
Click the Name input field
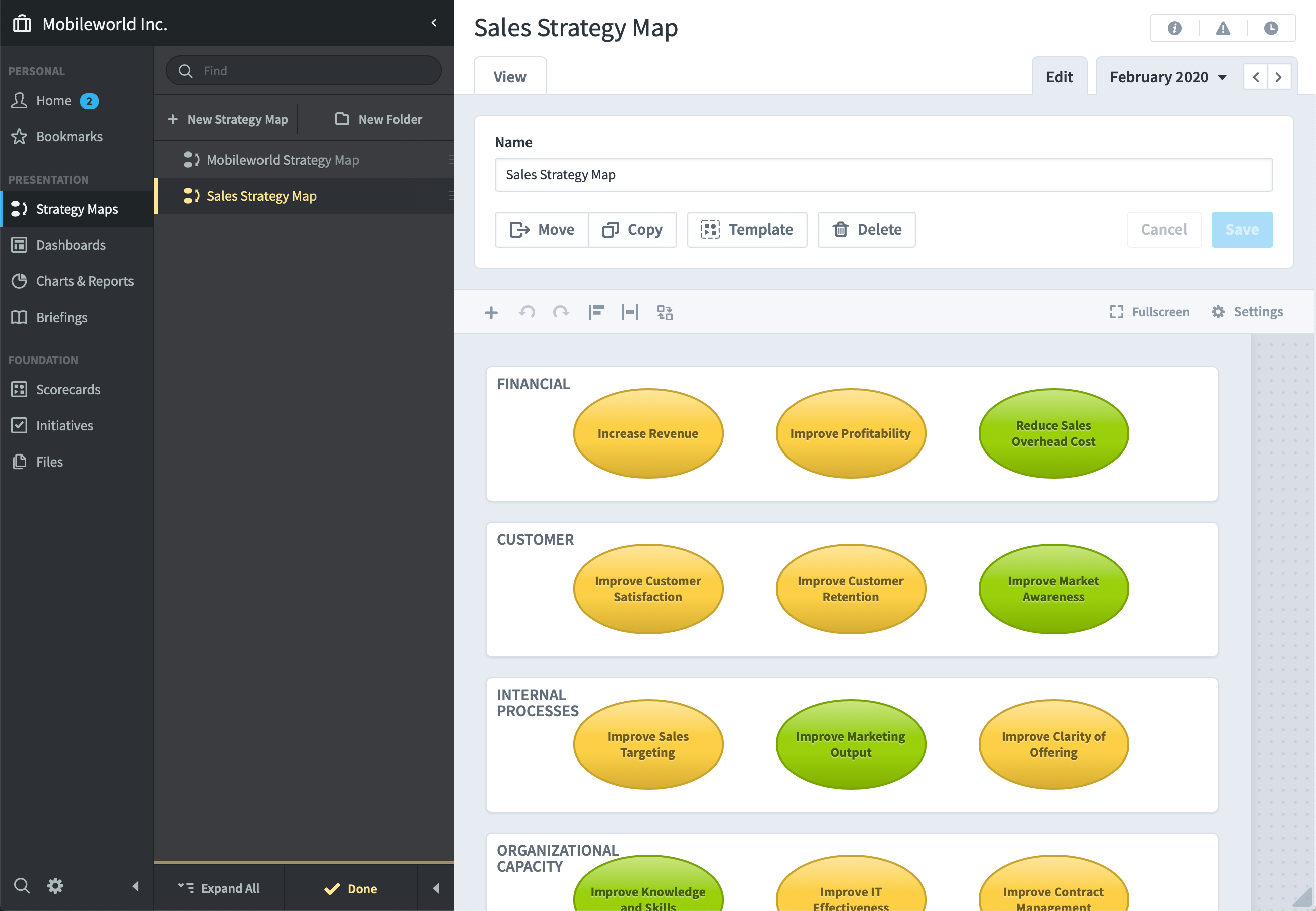[883, 175]
